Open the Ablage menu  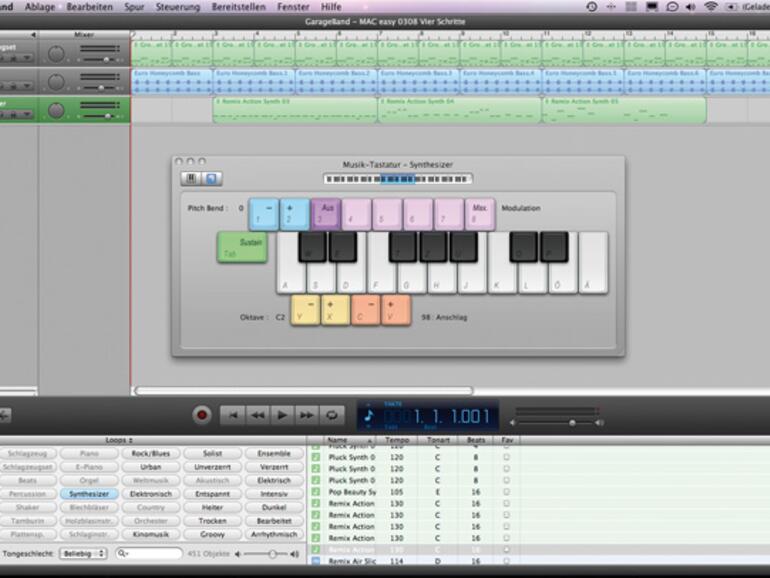coord(40,7)
